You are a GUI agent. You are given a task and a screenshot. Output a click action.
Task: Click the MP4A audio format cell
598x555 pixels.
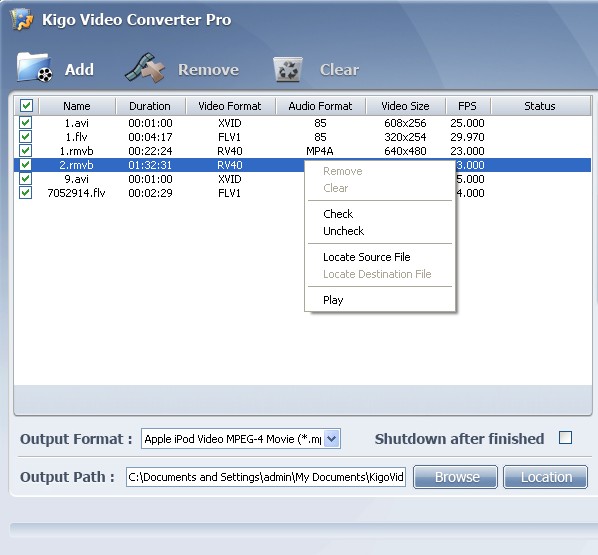(x=320, y=151)
